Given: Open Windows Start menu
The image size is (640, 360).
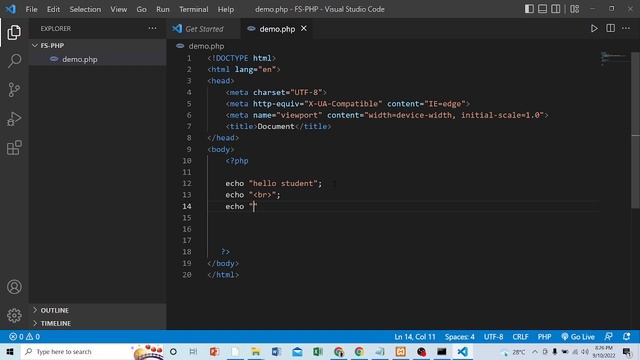Looking at the screenshot, I should (x=10, y=351).
